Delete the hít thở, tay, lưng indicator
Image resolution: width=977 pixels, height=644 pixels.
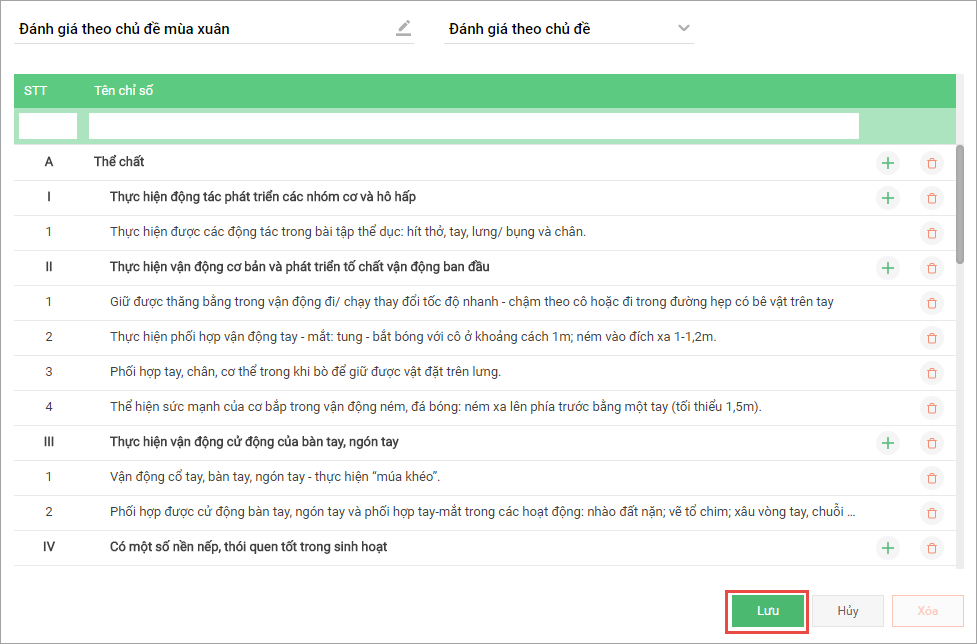coord(932,232)
